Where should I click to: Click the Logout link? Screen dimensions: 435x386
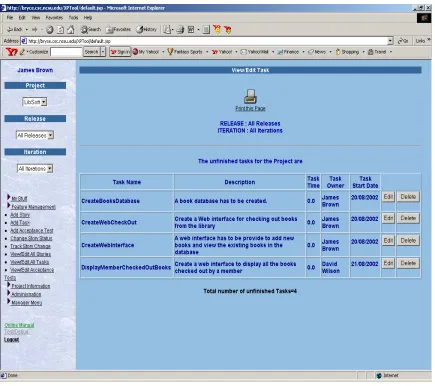[11, 340]
